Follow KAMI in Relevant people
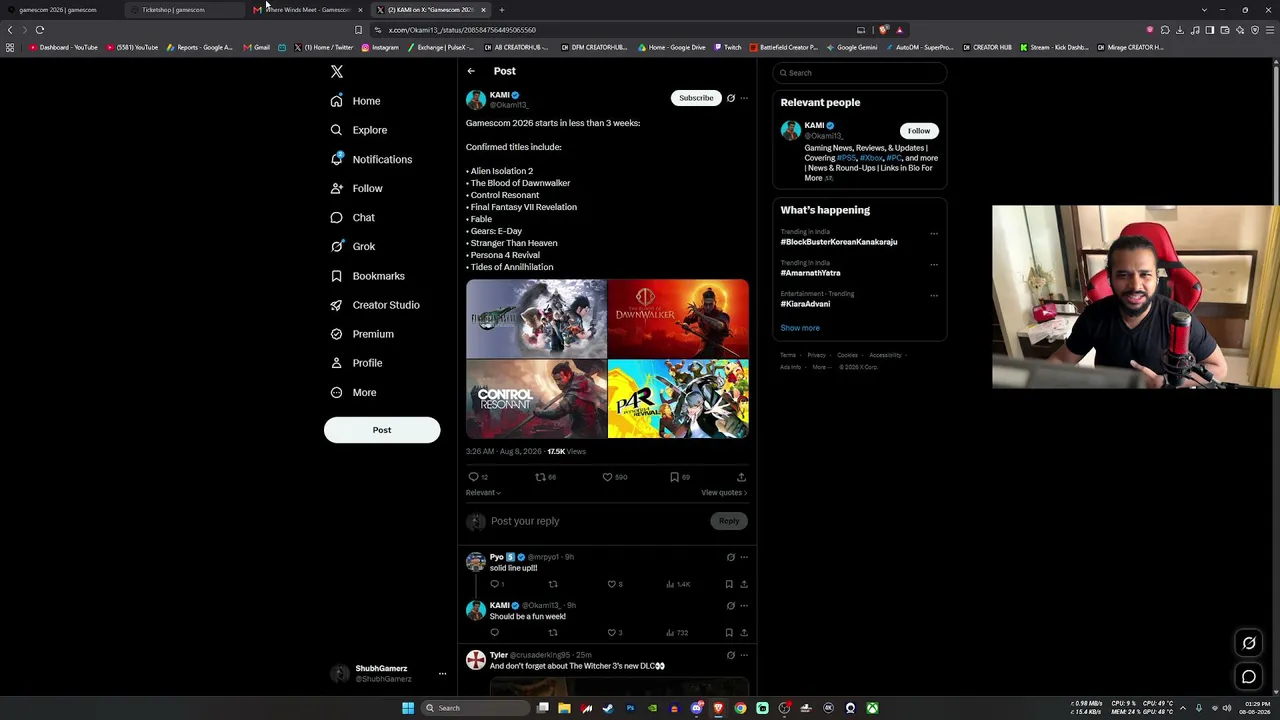Image resolution: width=1280 pixels, height=720 pixels. pyautogui.click(x=919, y=131)
